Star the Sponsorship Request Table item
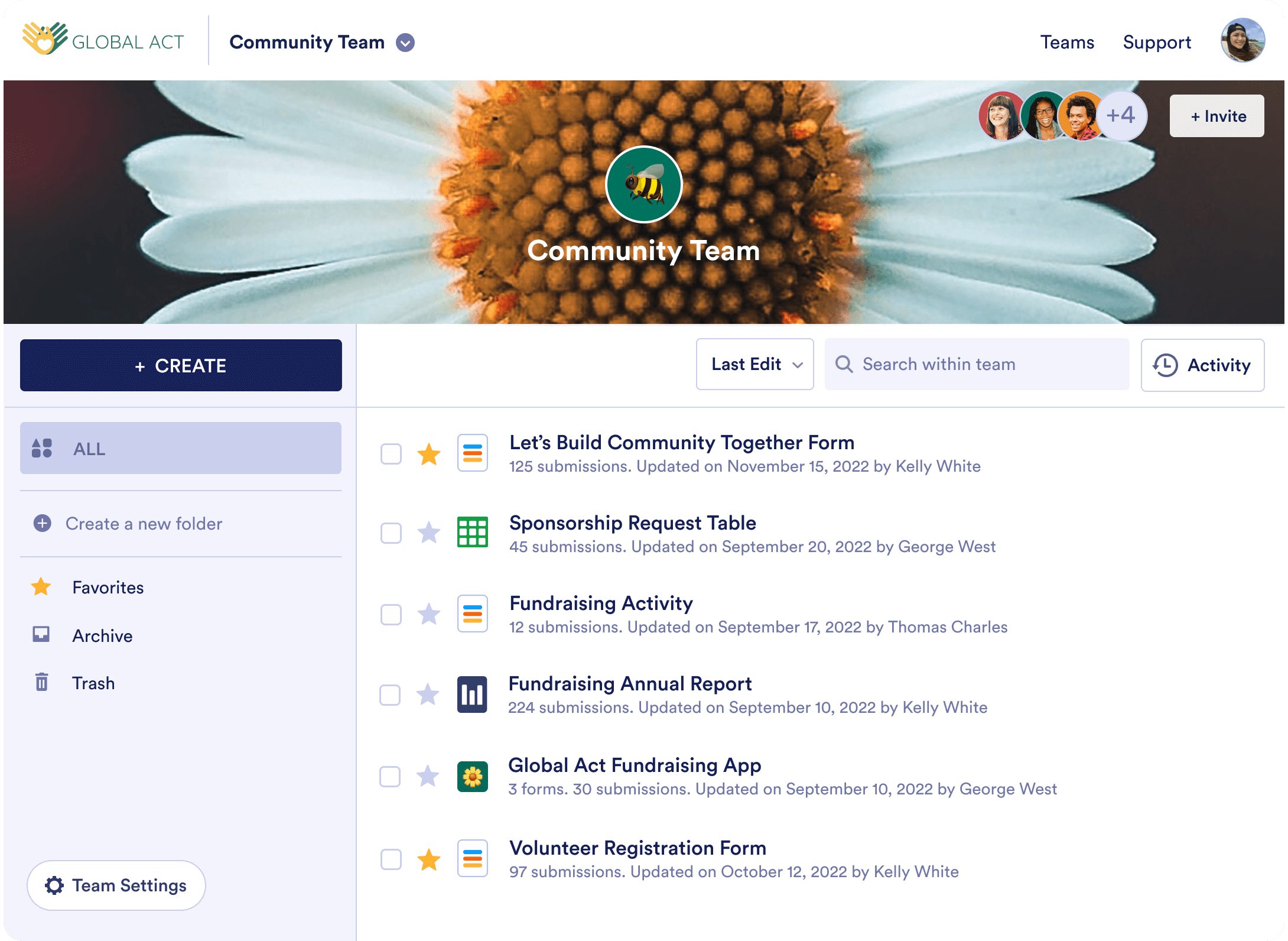 429,533
